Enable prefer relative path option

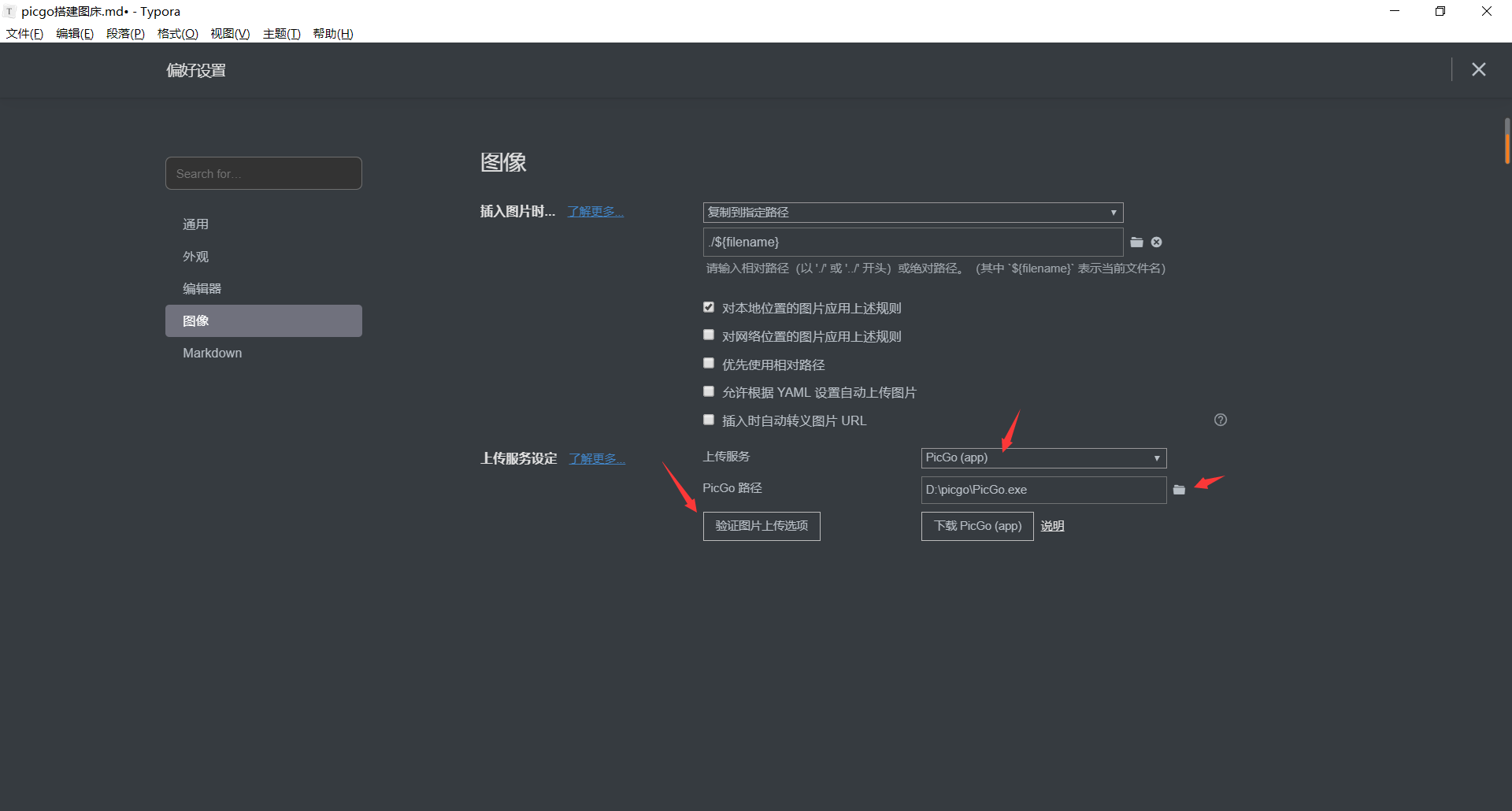click(709, 364)
